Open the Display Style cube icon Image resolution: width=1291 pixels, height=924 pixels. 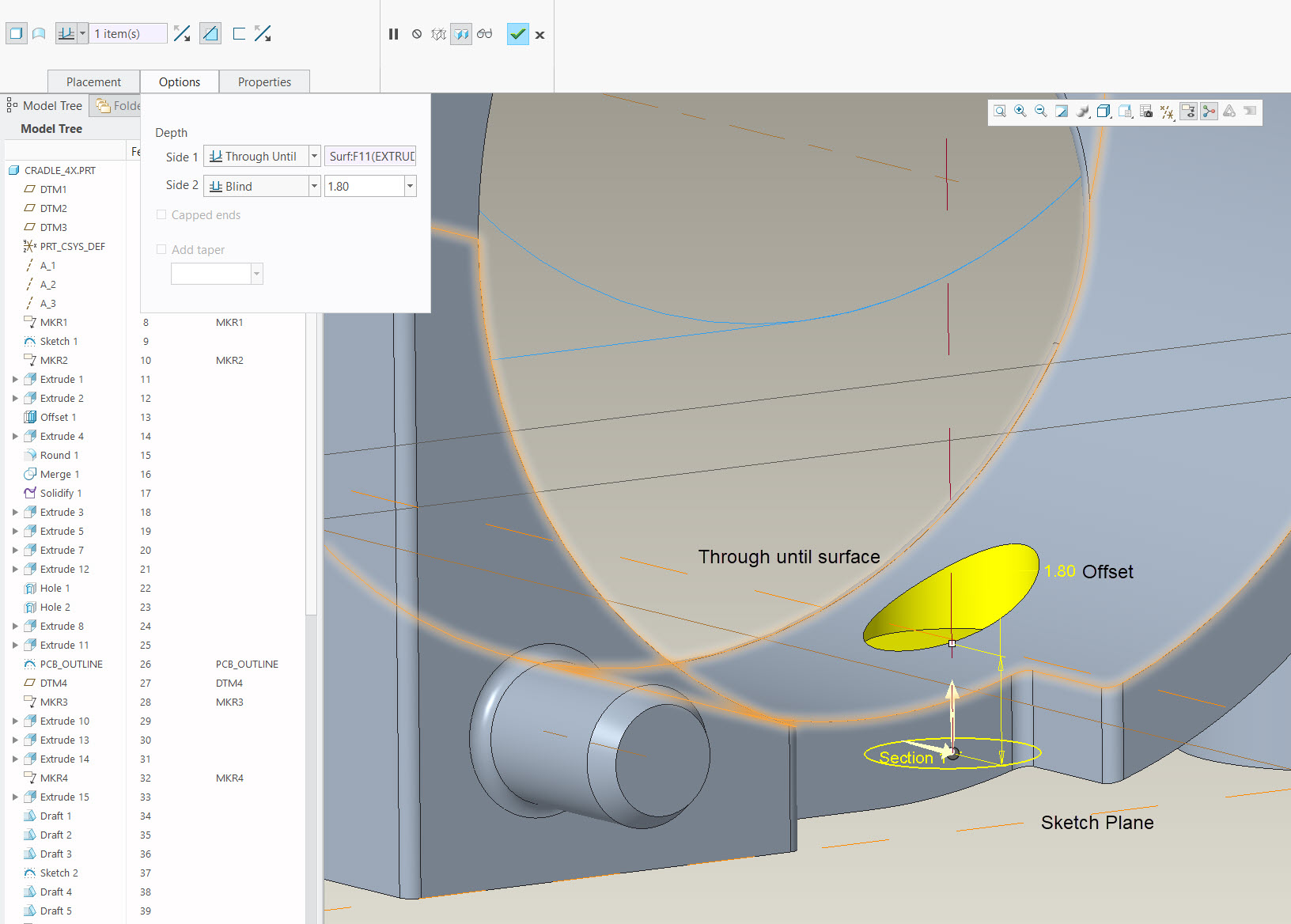click(1104, 112)
